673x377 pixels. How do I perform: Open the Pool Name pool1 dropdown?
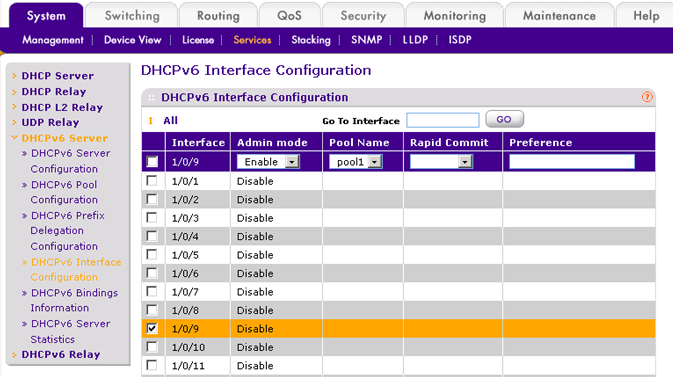[356, 162]
